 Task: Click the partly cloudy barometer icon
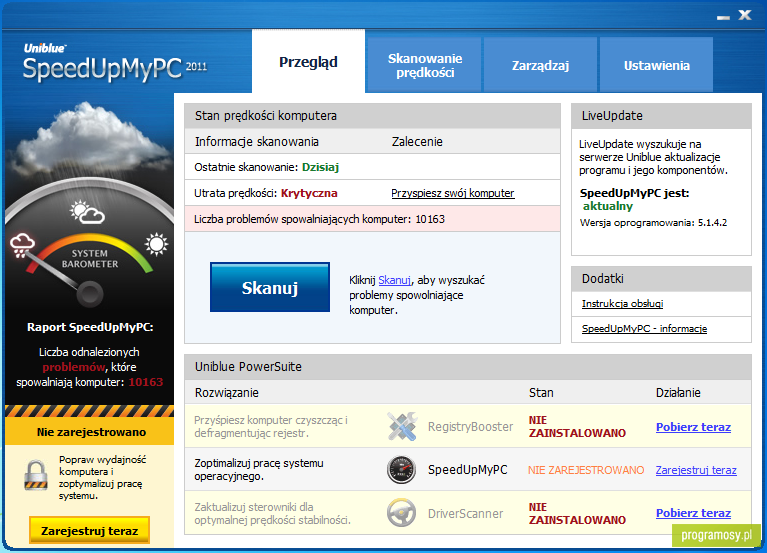pos(87,213)
